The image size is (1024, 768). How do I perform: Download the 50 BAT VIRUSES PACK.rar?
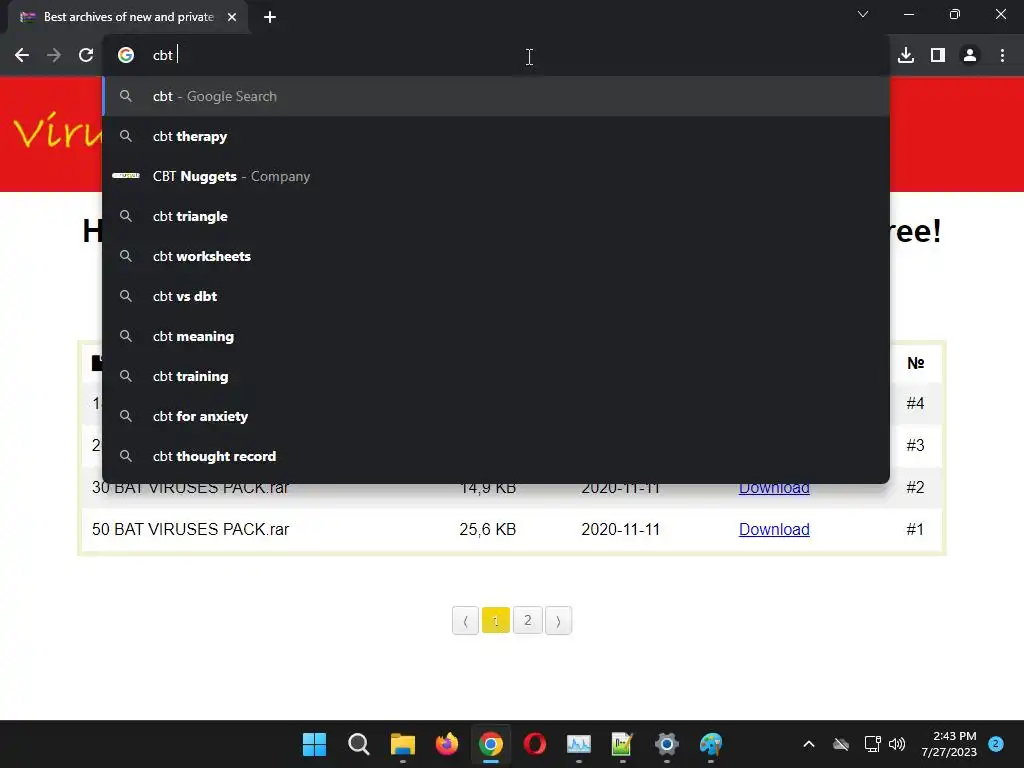tap(774, 529)
